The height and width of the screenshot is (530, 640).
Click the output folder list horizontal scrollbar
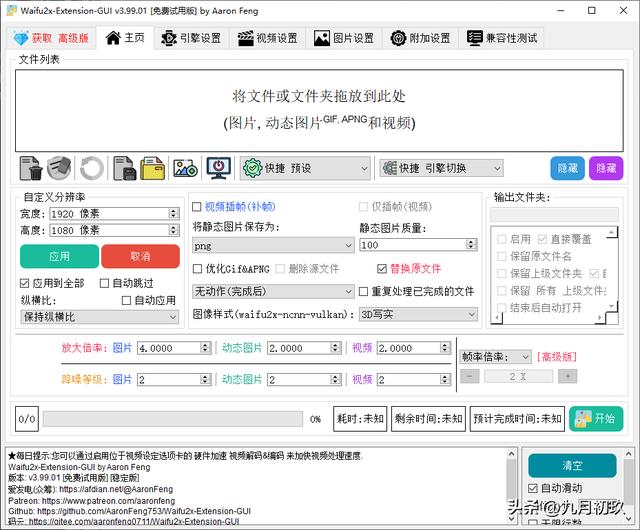click(x=548, y=317)
